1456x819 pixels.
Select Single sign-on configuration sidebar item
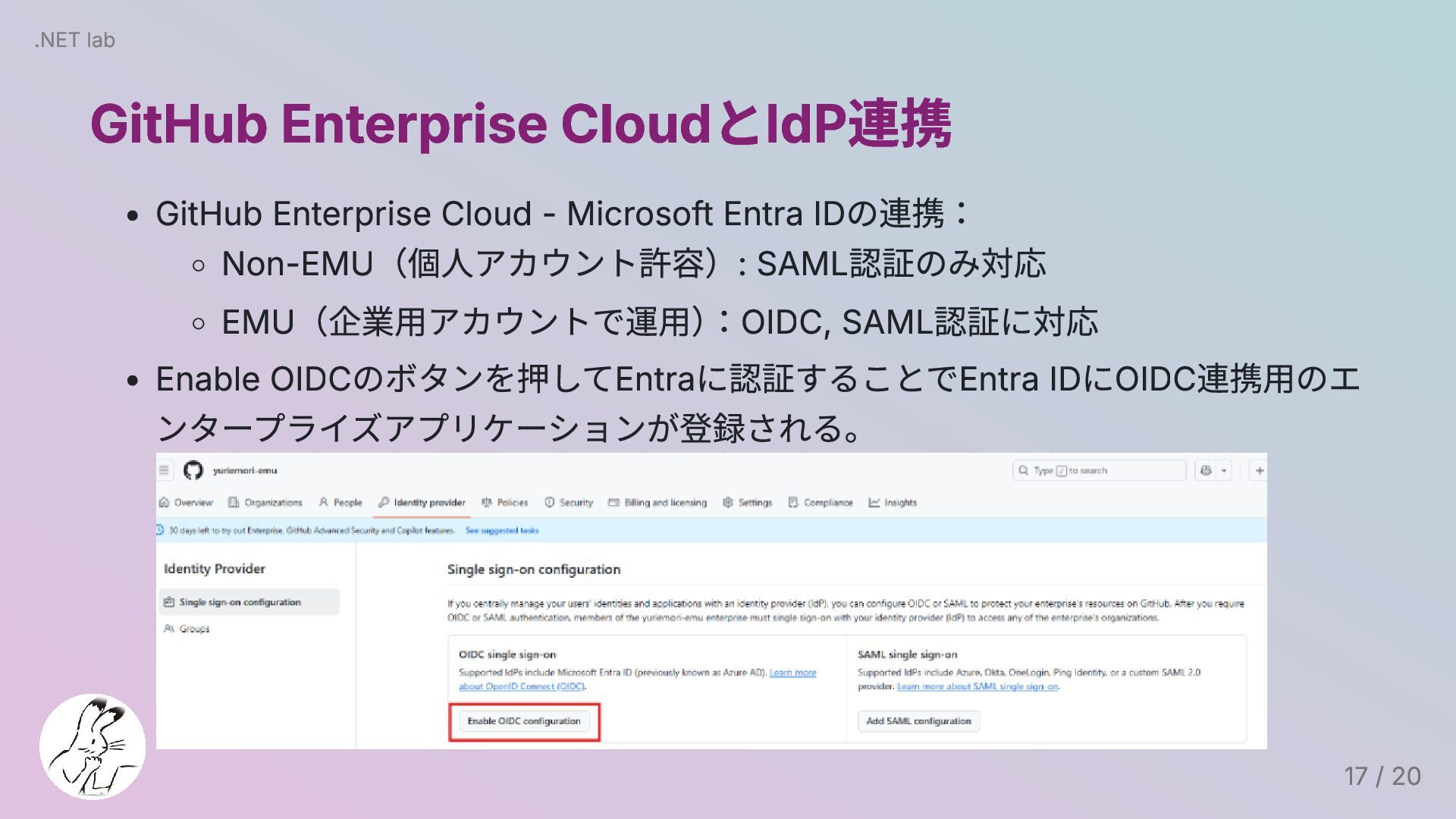pos(240,602)
